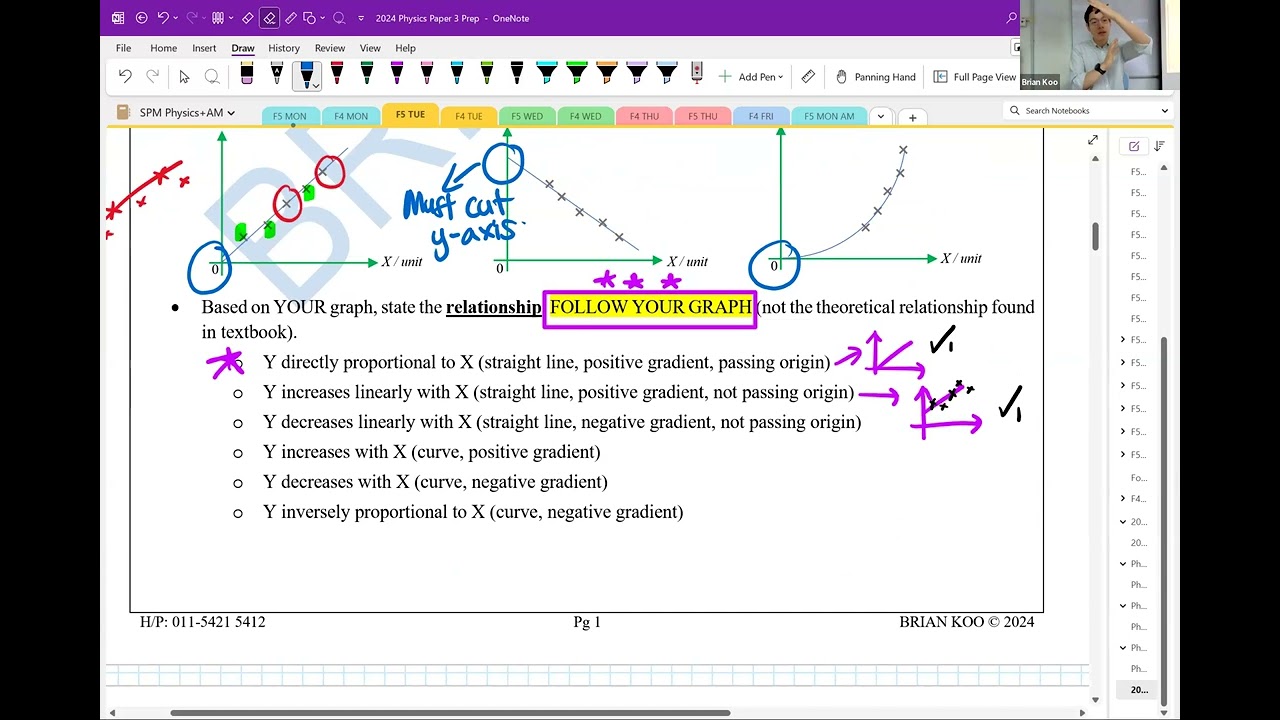Viewport: 1280px width, 720px height.
Task: Open the F4 THU section tab
Action: 644,116
